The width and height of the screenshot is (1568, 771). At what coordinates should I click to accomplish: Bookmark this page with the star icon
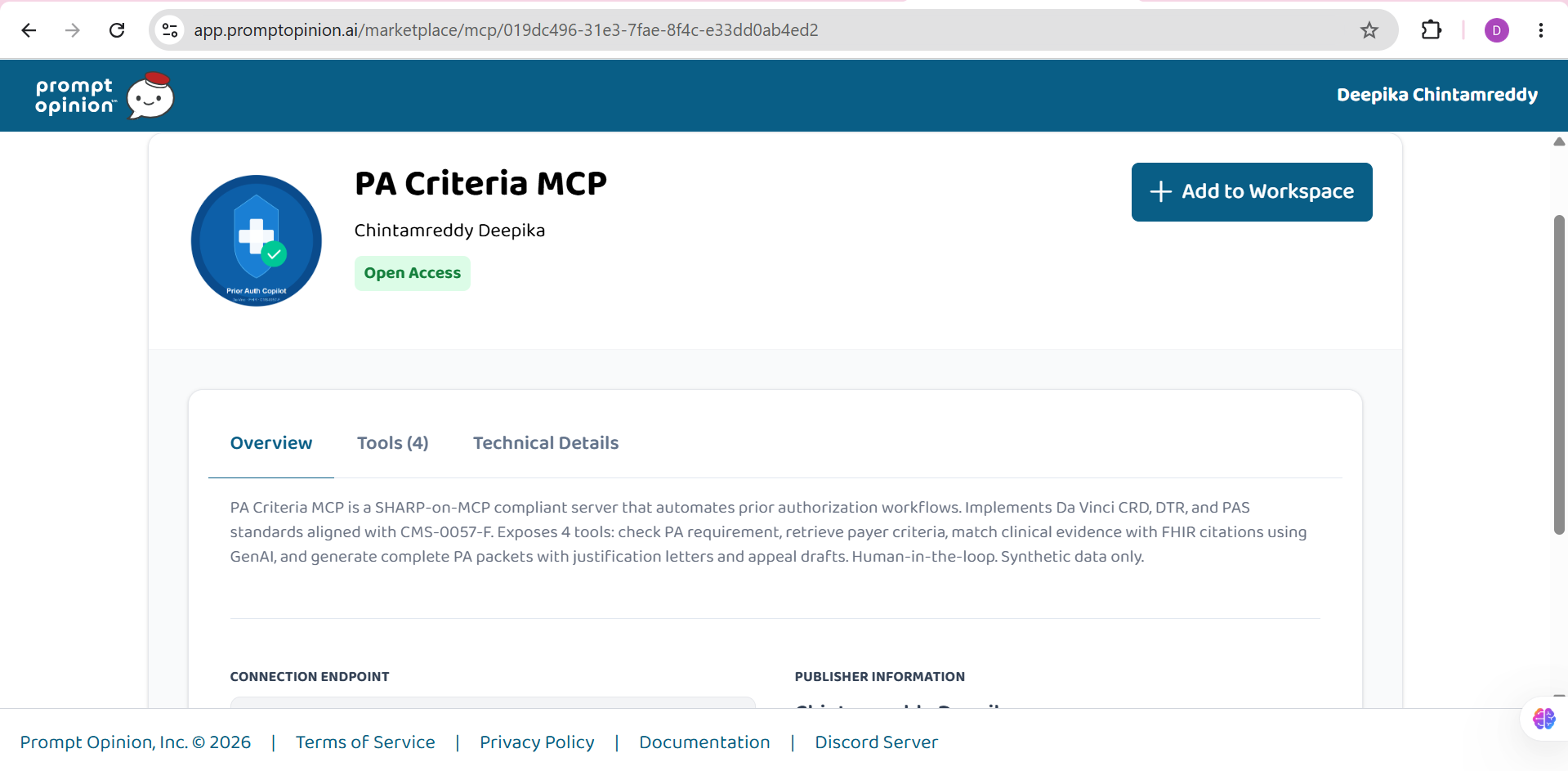[x=1369, y=30]
